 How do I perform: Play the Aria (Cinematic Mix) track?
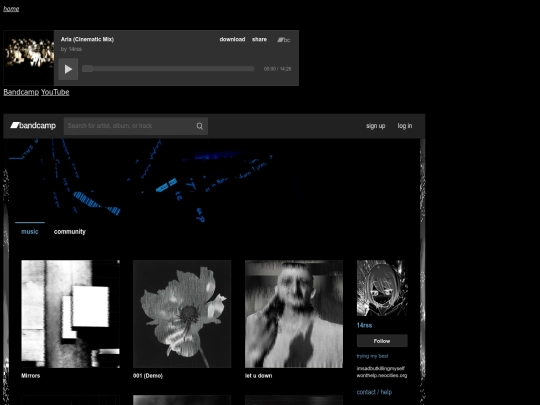tap(68, 69)
